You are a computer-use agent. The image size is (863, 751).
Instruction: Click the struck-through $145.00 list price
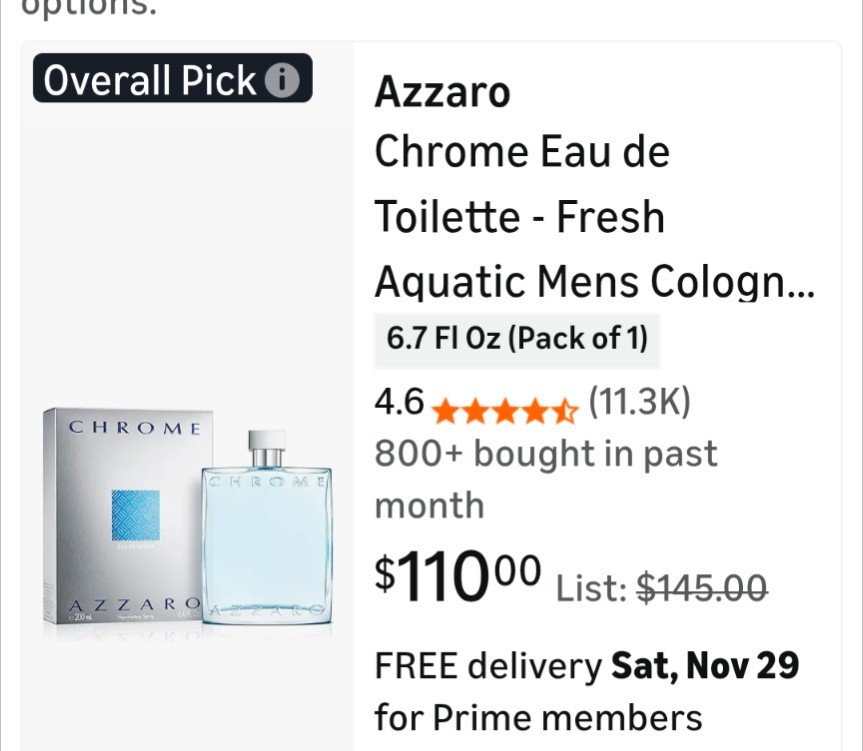pos(703,588)
